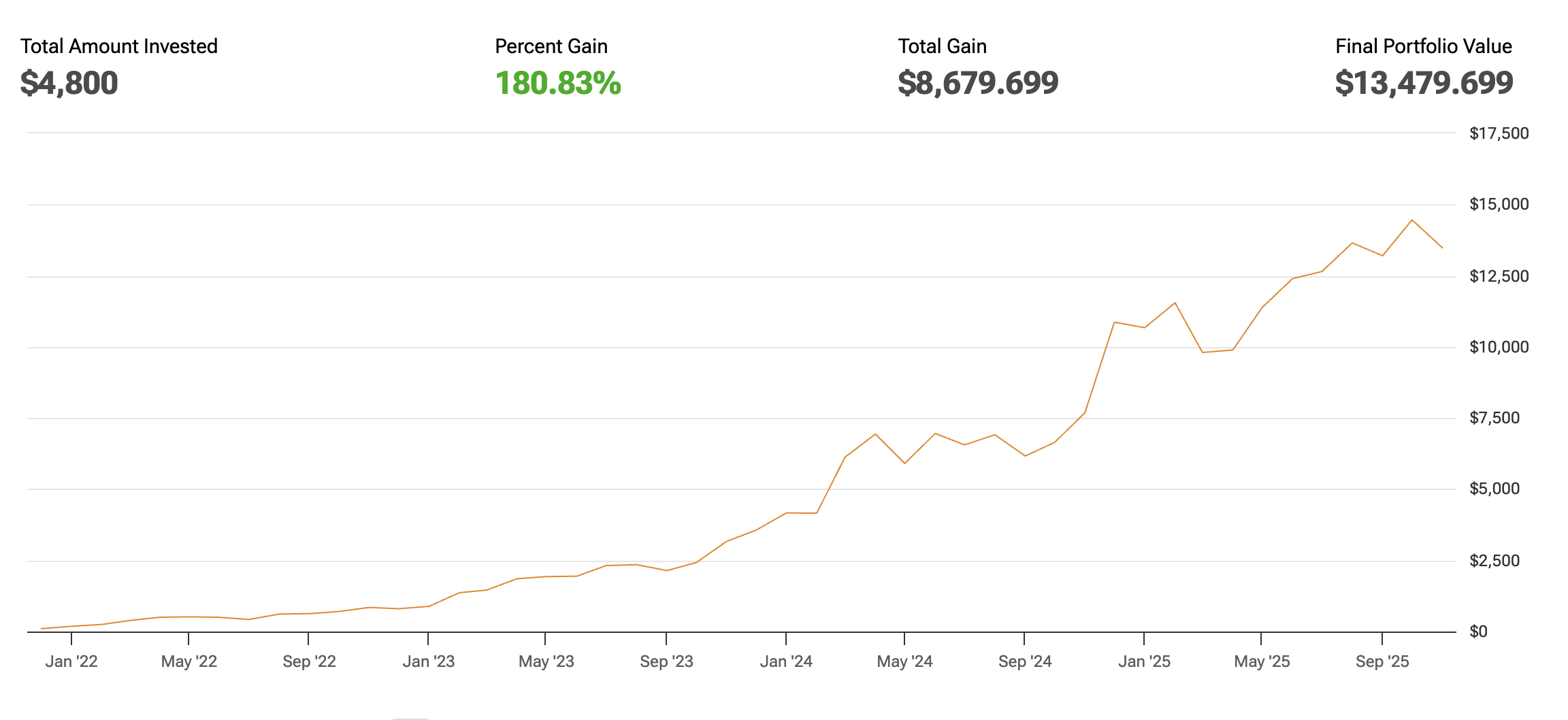1568x720 pixels.
Task: Select the $13,479.699 portfolio value
Action: coord(1424,83)
